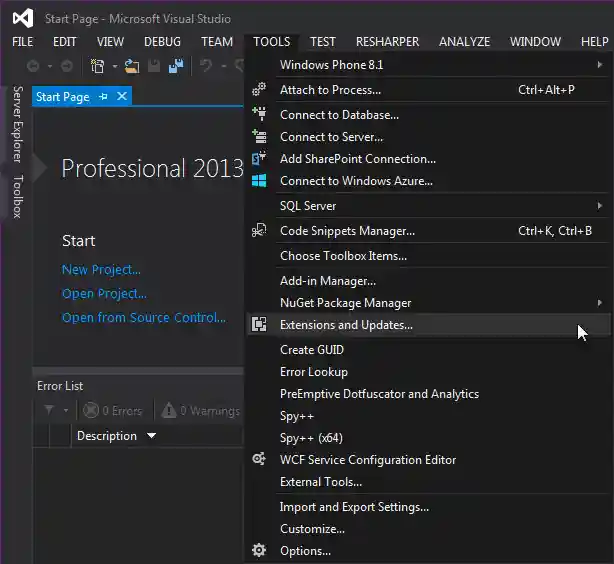
Task: Click the New Project toolbar icon
Action: 98,66
